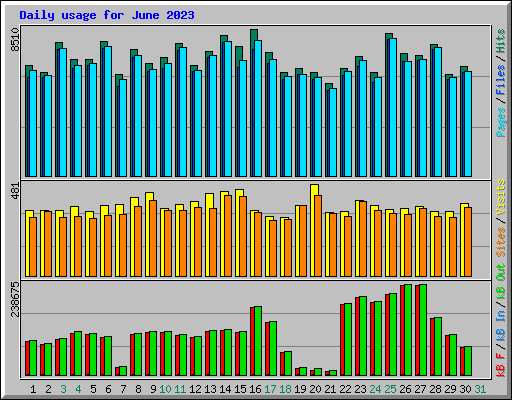Click day label "26" on x-axis
The height and width of the screenshot is (400, 512).
tap(405, 389)
